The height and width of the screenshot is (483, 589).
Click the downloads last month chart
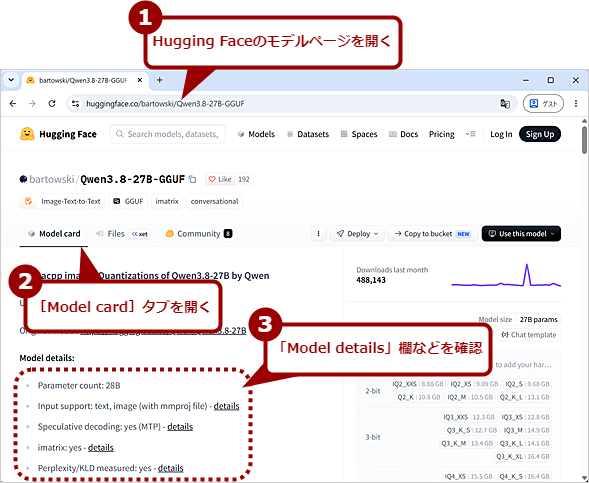pyautogui.click(x=506, y=276)
